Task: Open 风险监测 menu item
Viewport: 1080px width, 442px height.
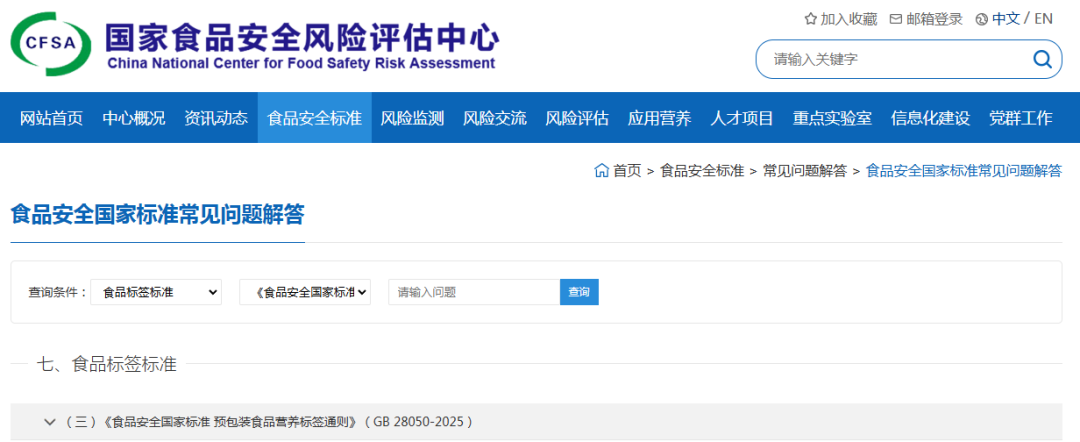Action: click(x=413, y=118)
